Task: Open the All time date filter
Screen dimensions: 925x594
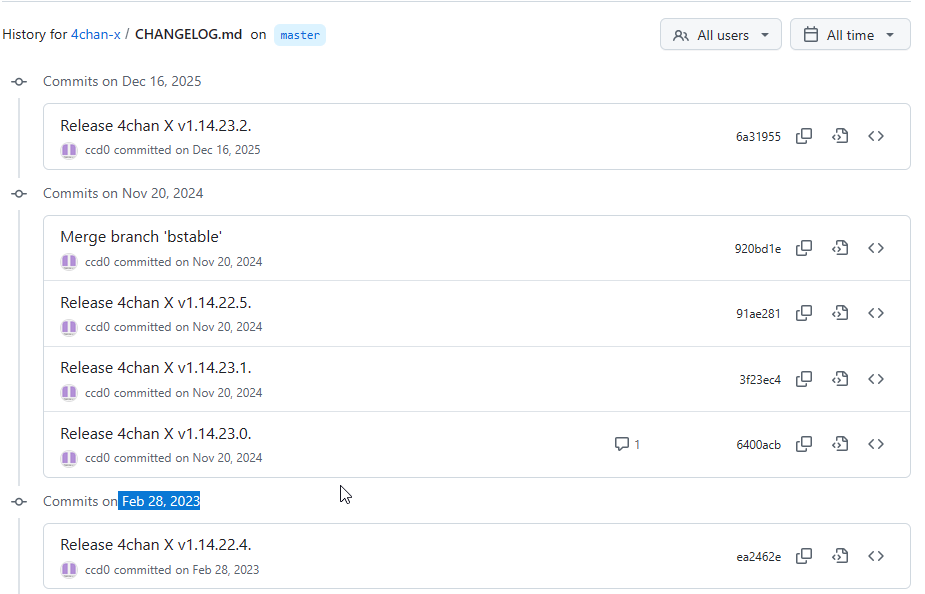Action: (x=850, y=35)
